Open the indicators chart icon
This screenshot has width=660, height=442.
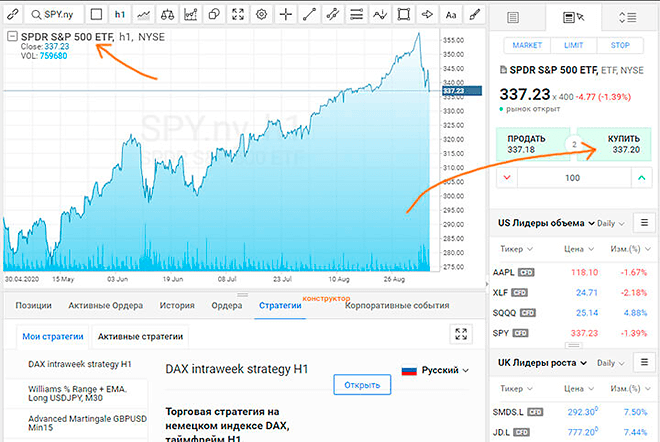pos(191,15)
